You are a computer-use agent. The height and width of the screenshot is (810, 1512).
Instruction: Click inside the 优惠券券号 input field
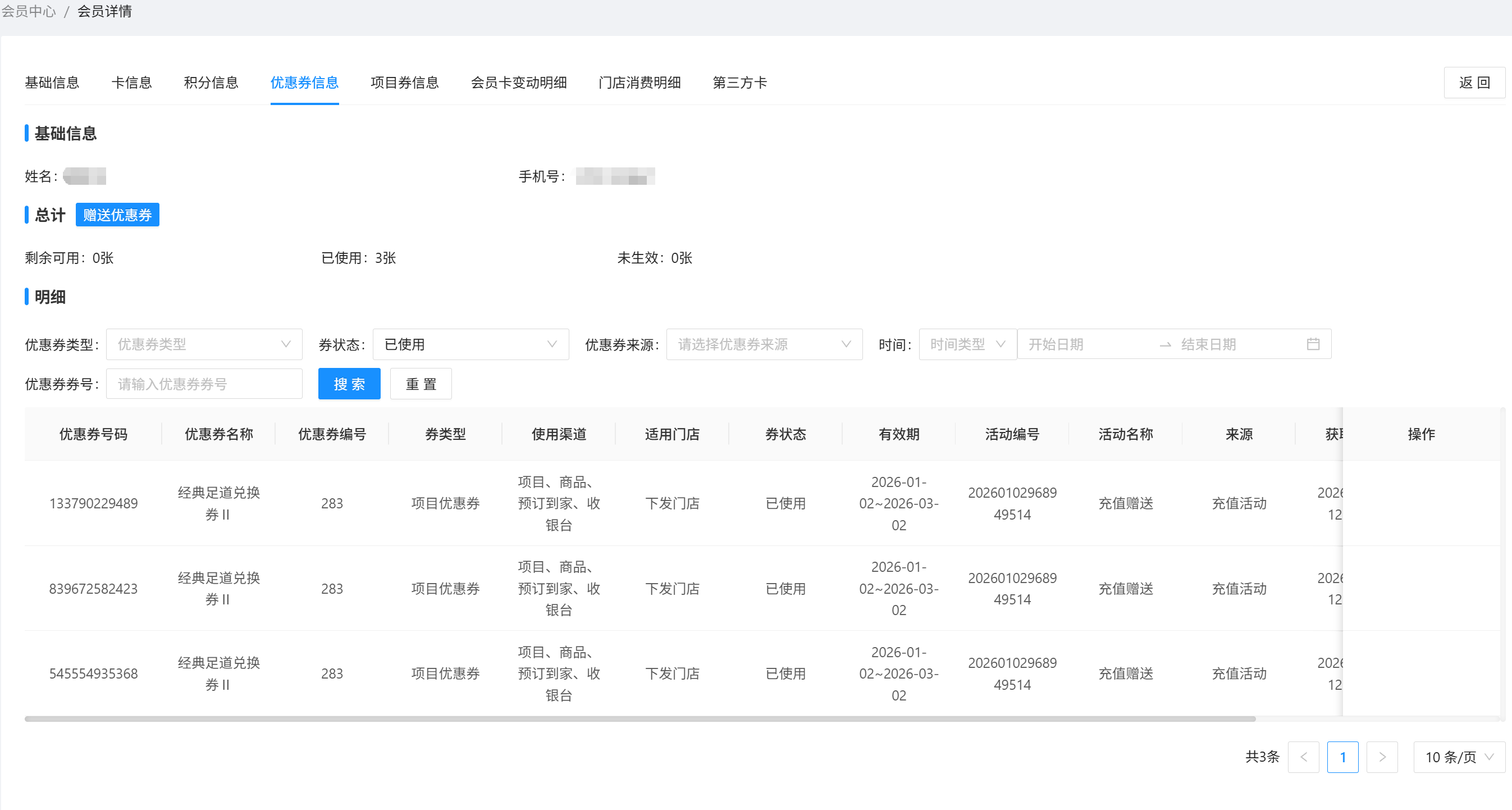tap(204, 383)
